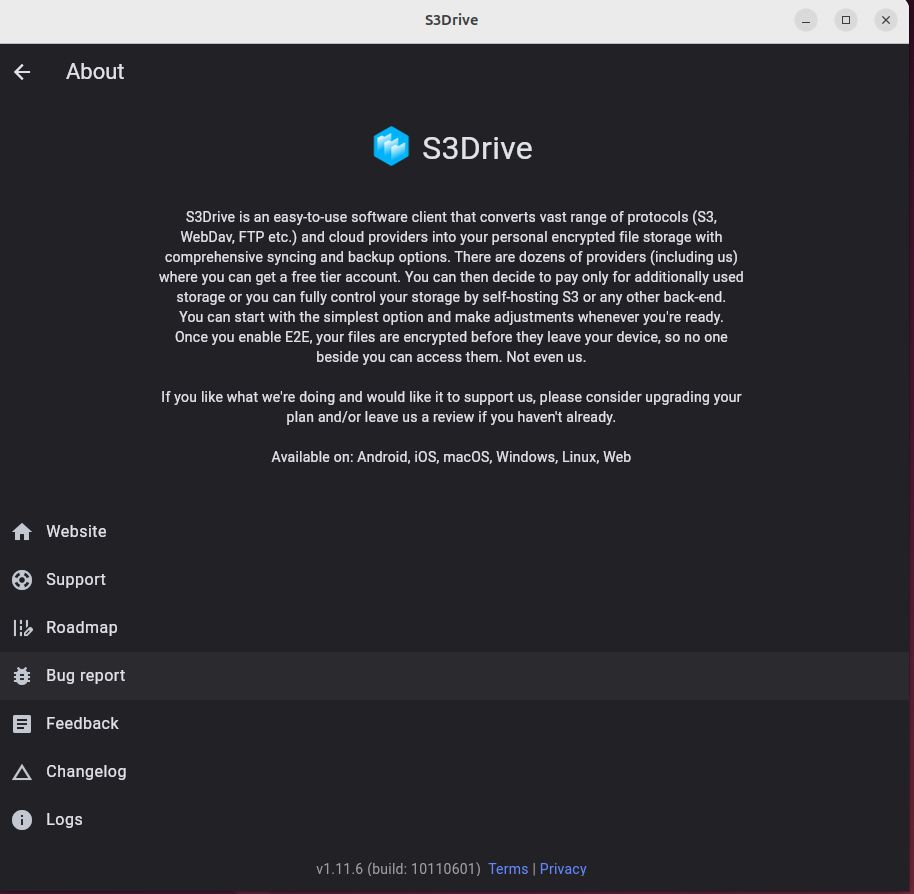Screen dimensions: 914x894
Task: Click the Logs info icon
Action: point(22,820)
